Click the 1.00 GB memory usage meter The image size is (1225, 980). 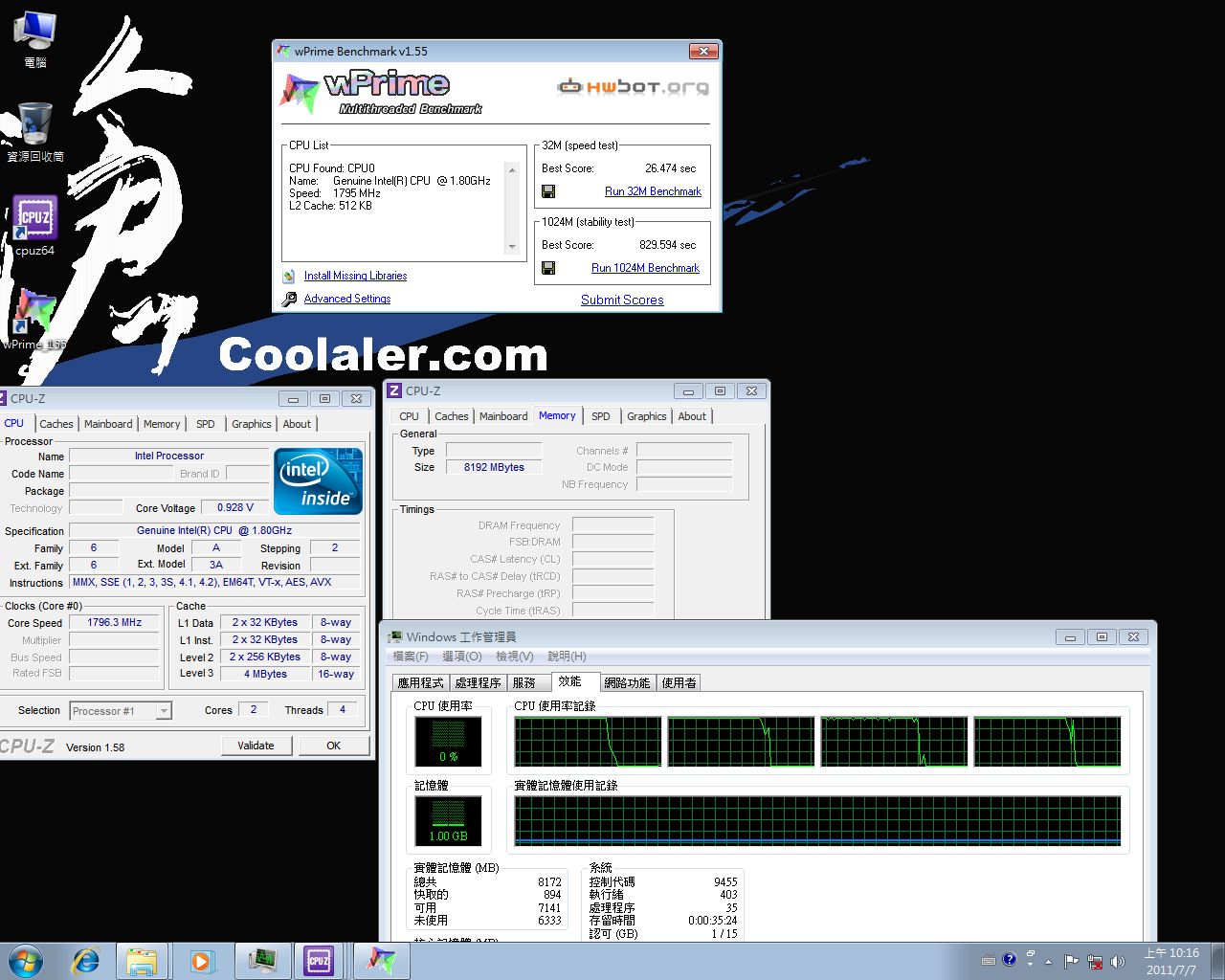point(448,820)
